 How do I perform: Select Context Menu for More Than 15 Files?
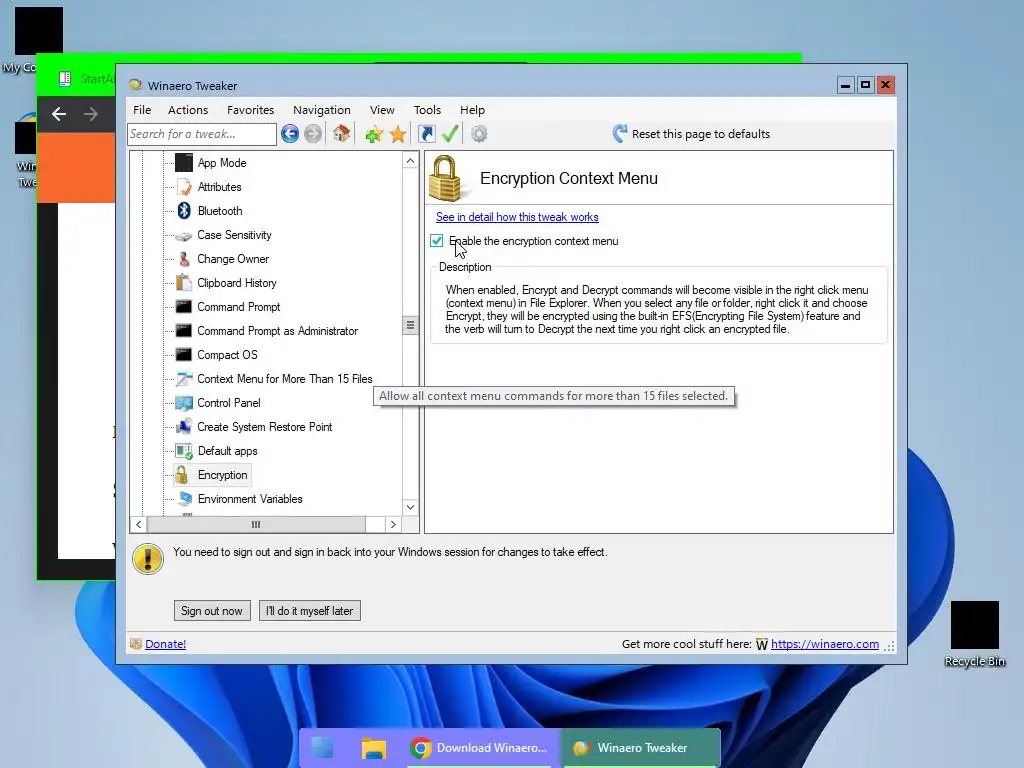point(285,379)
